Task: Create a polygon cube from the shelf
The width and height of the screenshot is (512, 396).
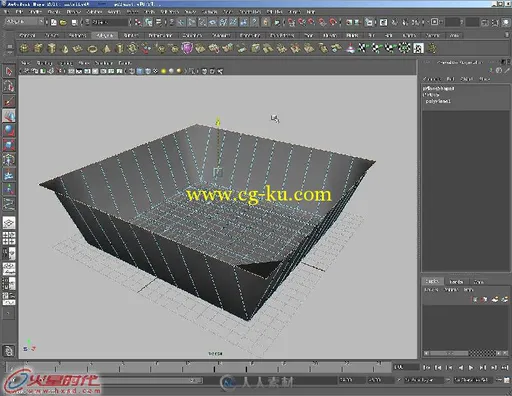Action: pyautogui.click(x=38, y=49)
